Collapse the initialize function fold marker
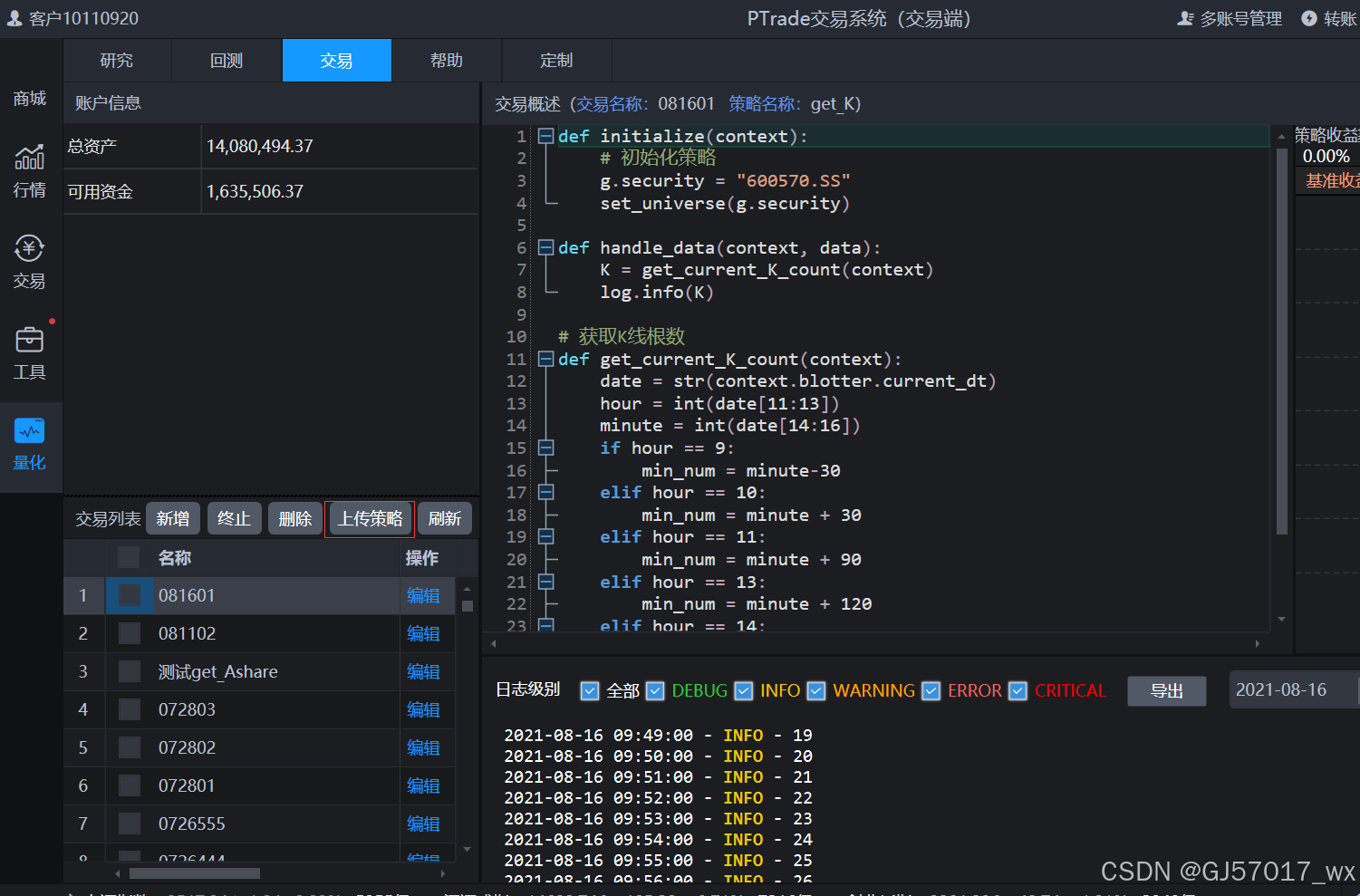The width and height of the screenshot is (1360, 896). (546, 136)
